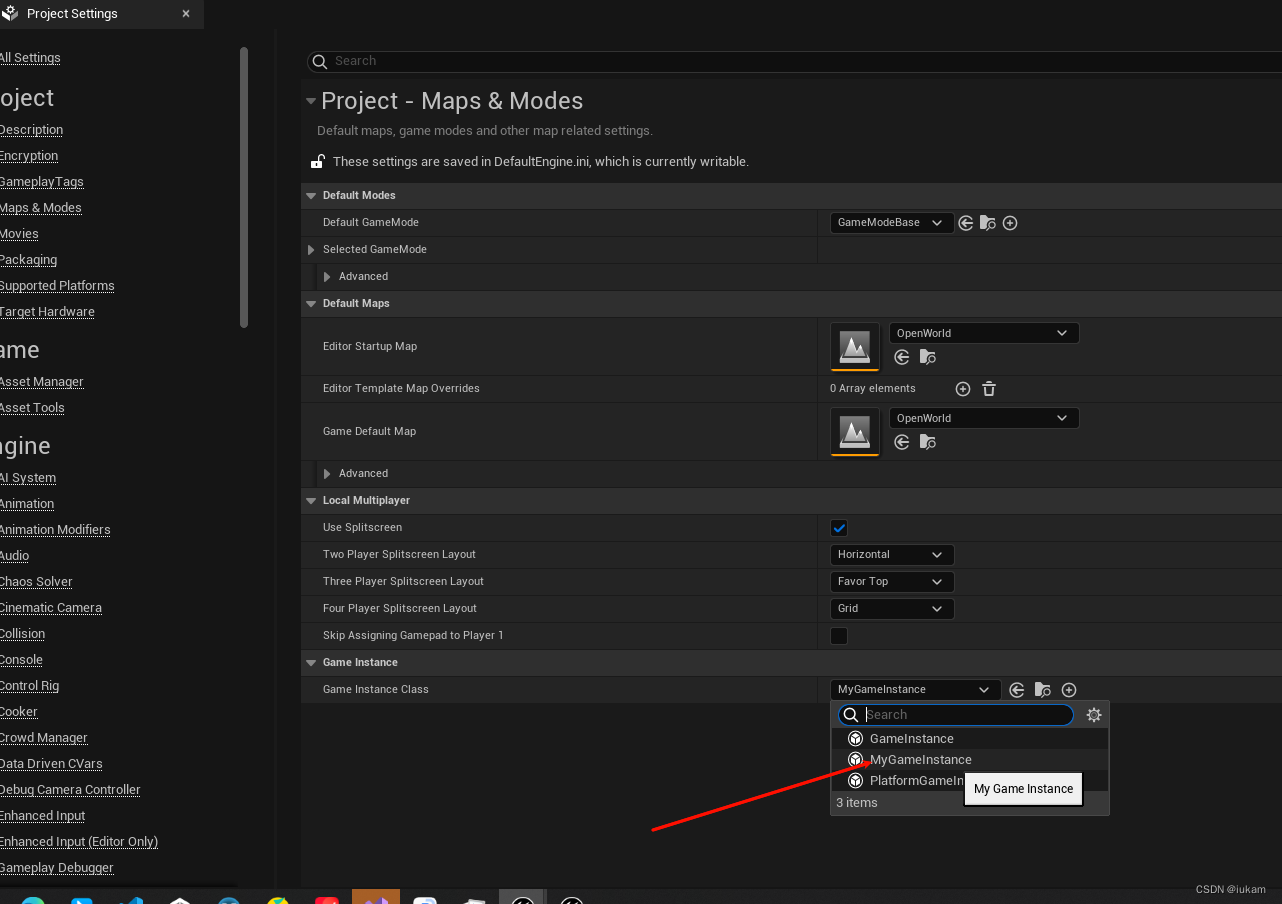Screen dimensions: 1282x904
Task: Close the Game Instance Class dropdown
Action: tap(915, 689)
